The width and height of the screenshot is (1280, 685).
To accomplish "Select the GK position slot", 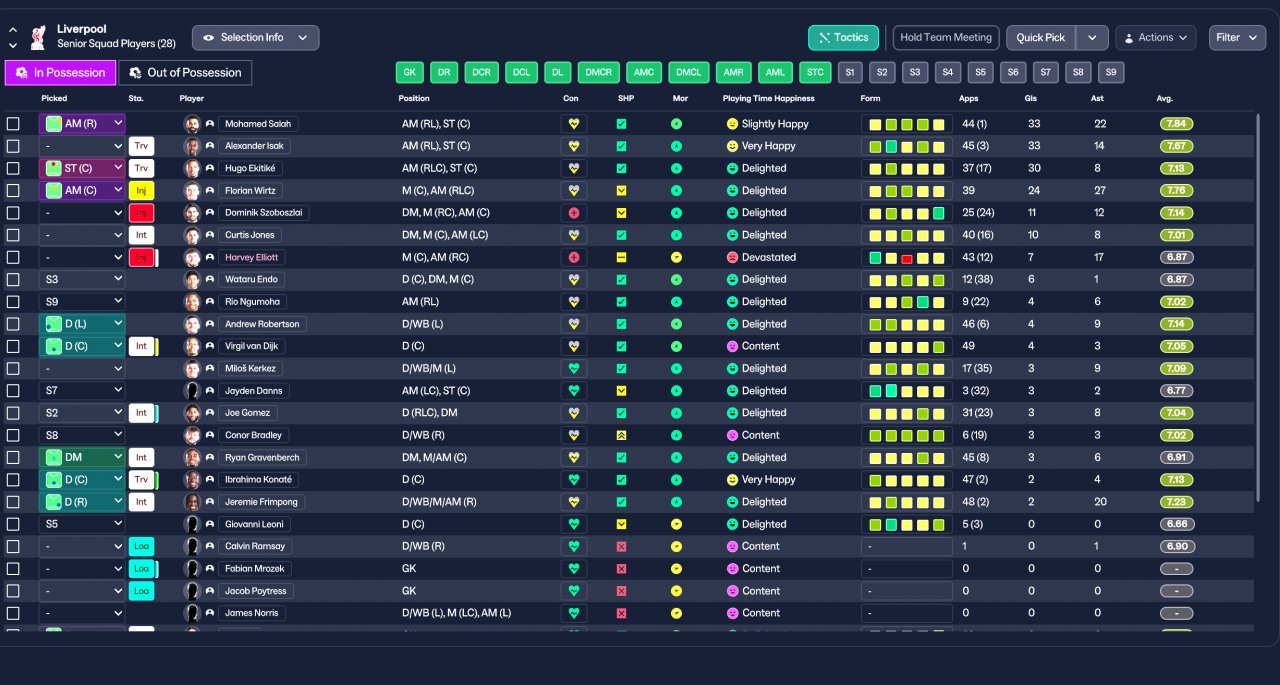I will pyautogui.click(x=409, y=72).
